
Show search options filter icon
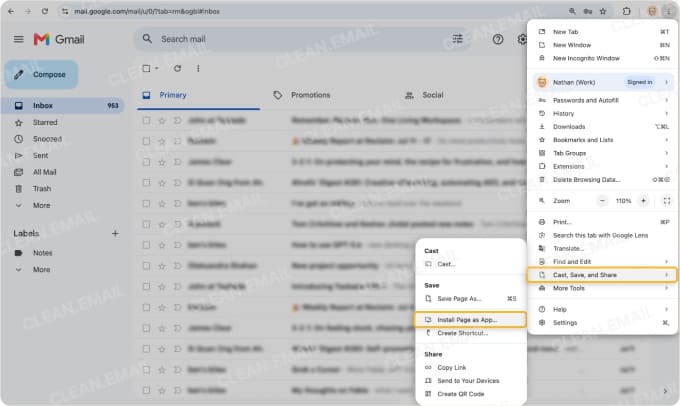click(458, 39)
